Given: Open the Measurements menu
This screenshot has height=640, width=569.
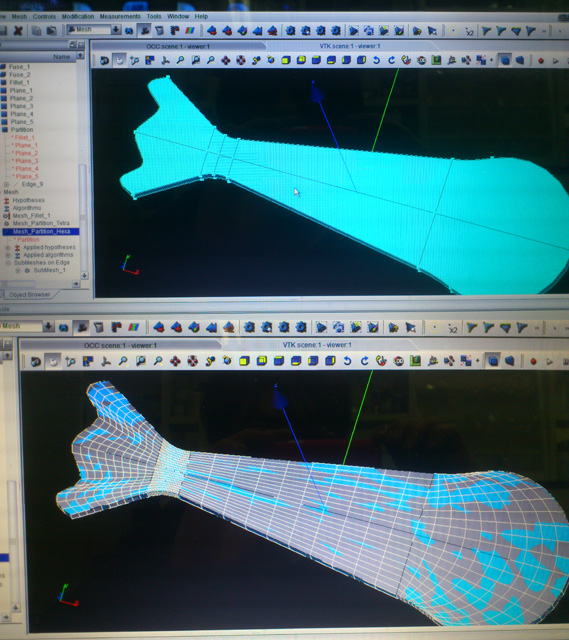Looking at the screenshot, I should (120, 17).
